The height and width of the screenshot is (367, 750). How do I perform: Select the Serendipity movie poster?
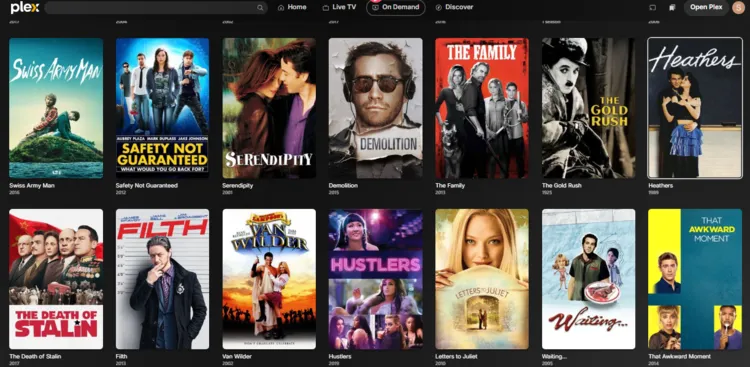(x=269, y=108)
